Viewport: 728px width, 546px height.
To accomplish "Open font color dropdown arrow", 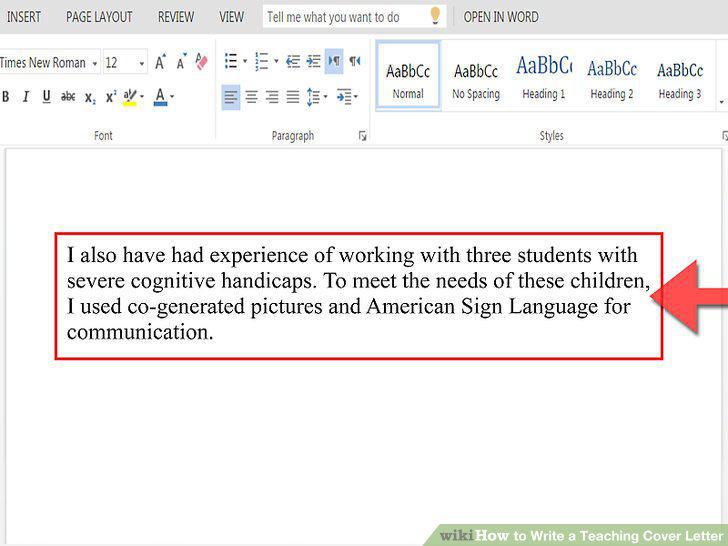I will pos(172,97).
